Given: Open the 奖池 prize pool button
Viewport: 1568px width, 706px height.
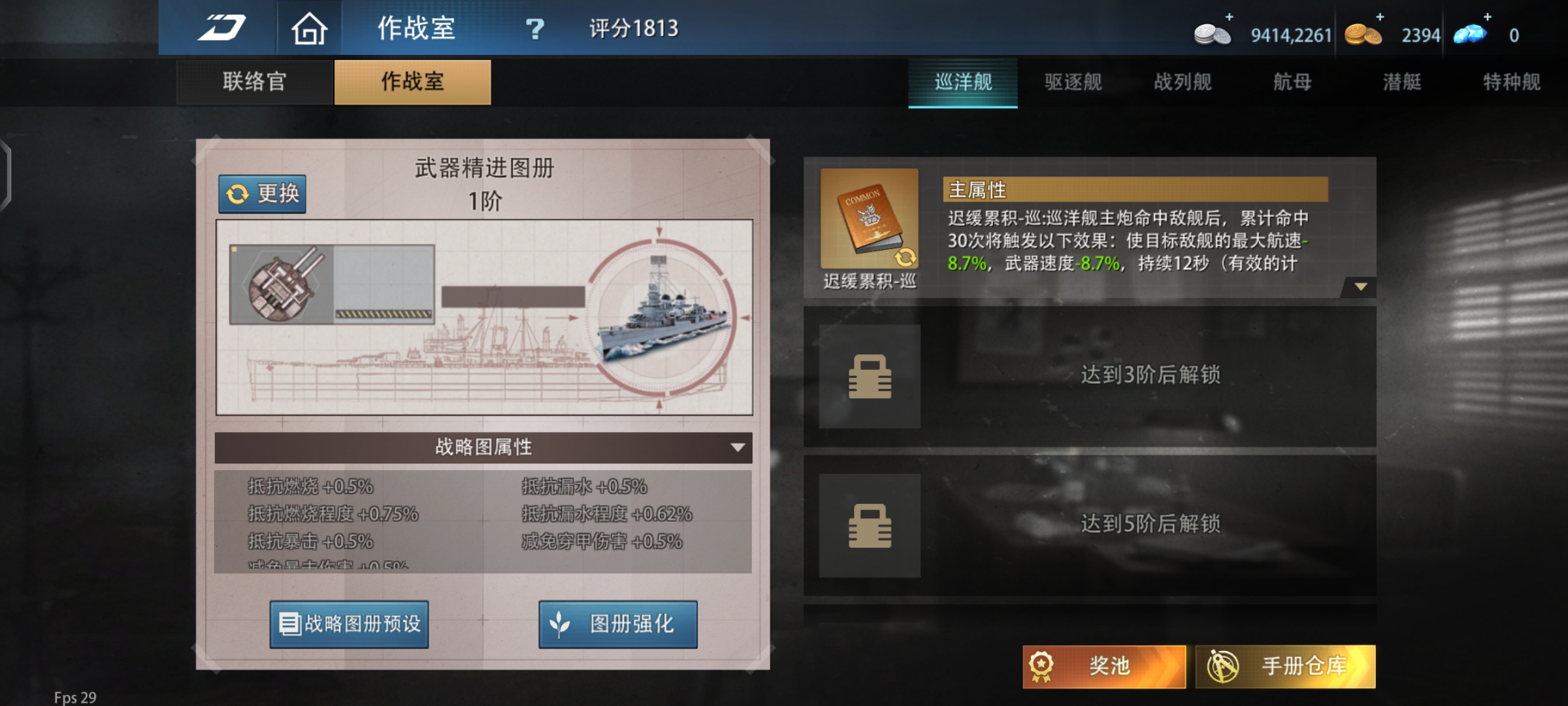Looking at the screenshot, I should tap(1104, 666).
